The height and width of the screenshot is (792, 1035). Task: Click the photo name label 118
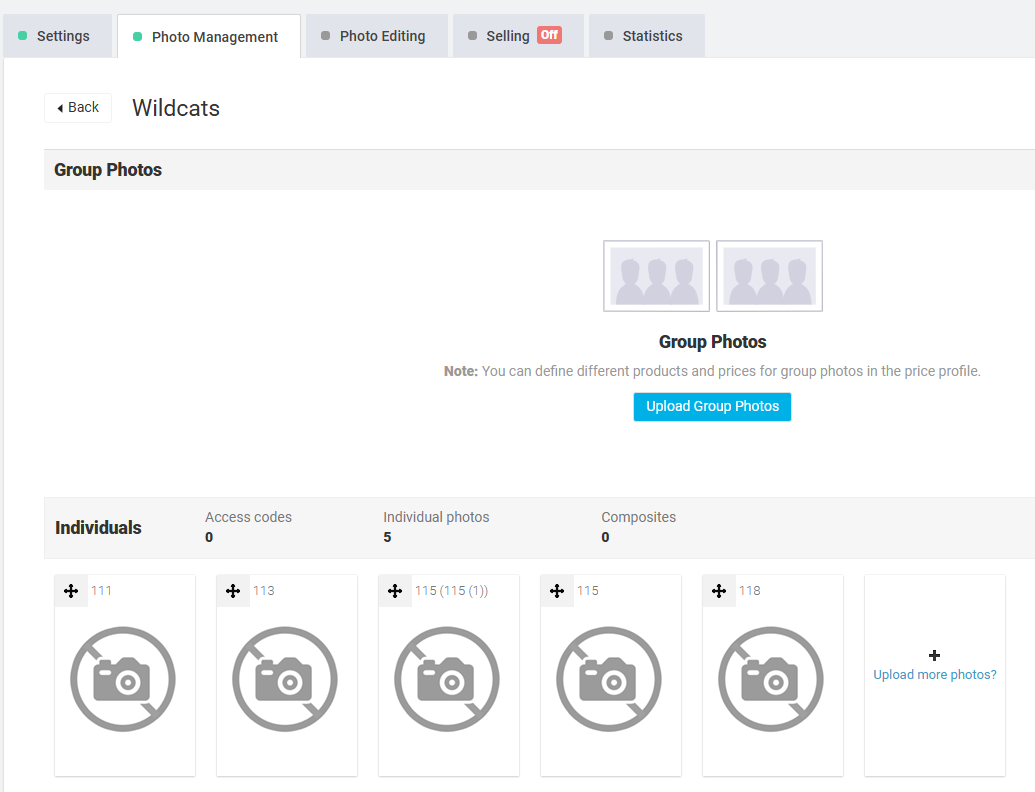point(750,591)
